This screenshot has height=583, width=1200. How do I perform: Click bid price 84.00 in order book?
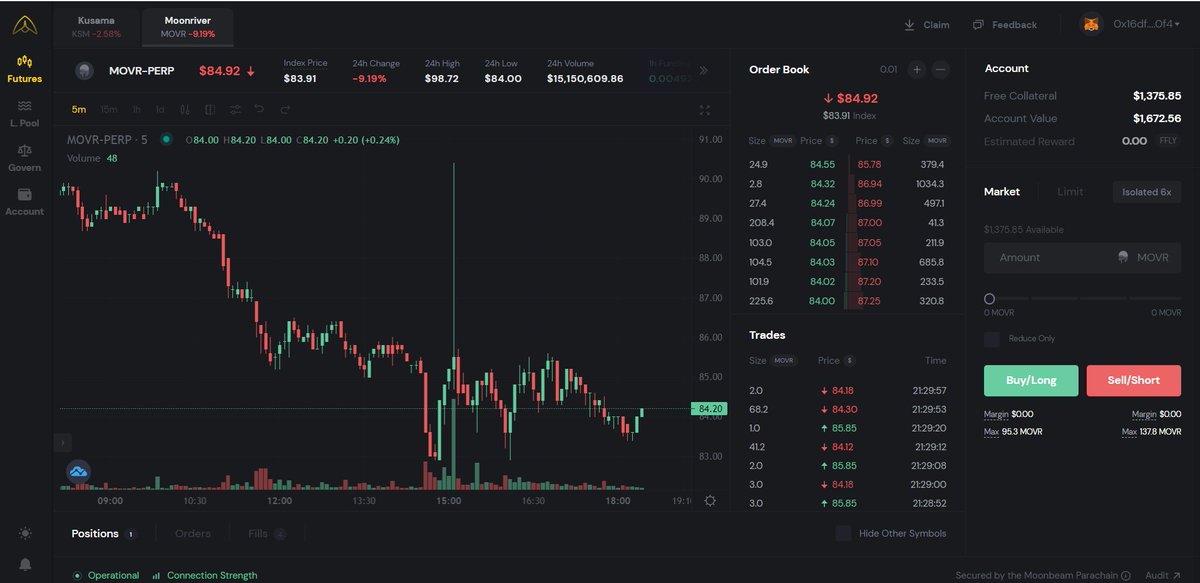coord(822,301)
